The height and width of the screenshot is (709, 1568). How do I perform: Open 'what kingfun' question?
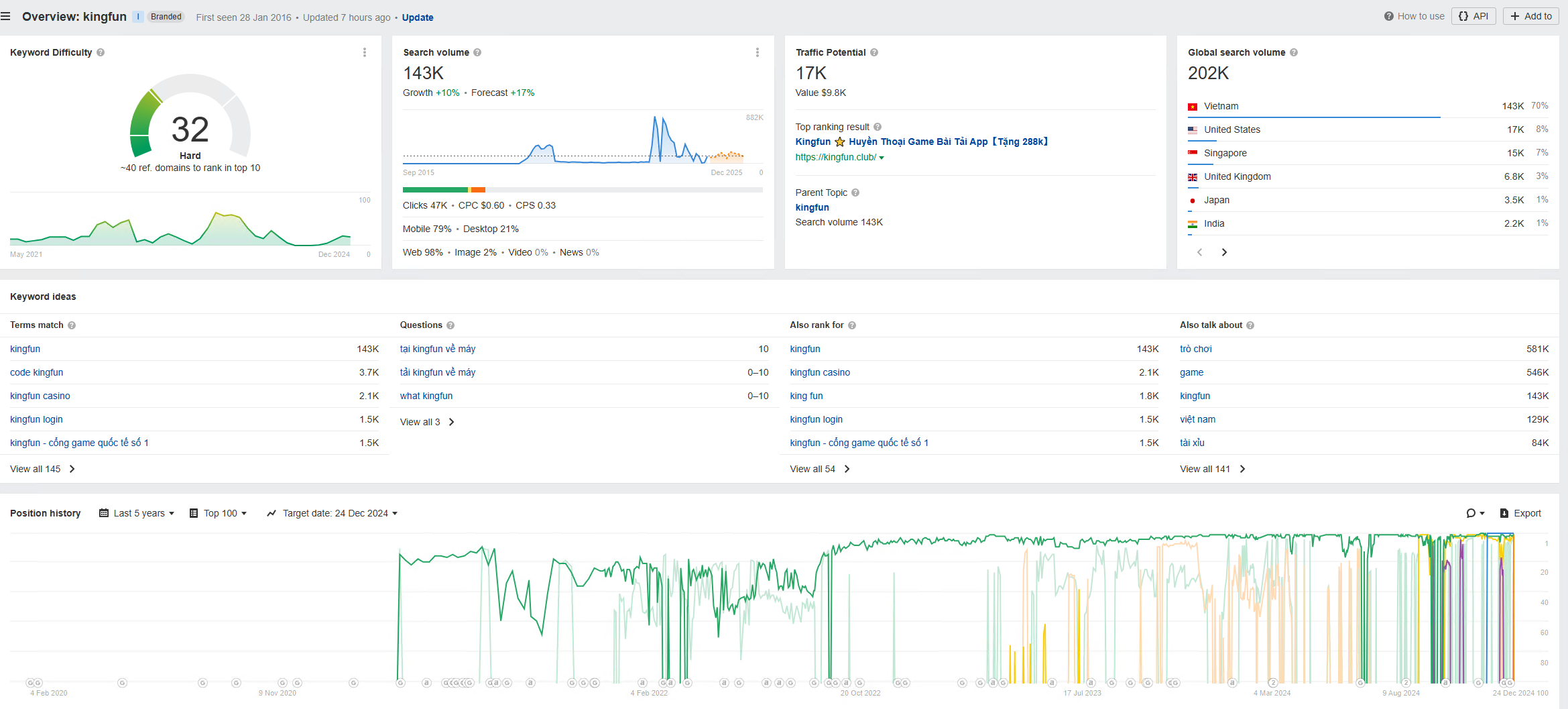click(x=426, y=396)
